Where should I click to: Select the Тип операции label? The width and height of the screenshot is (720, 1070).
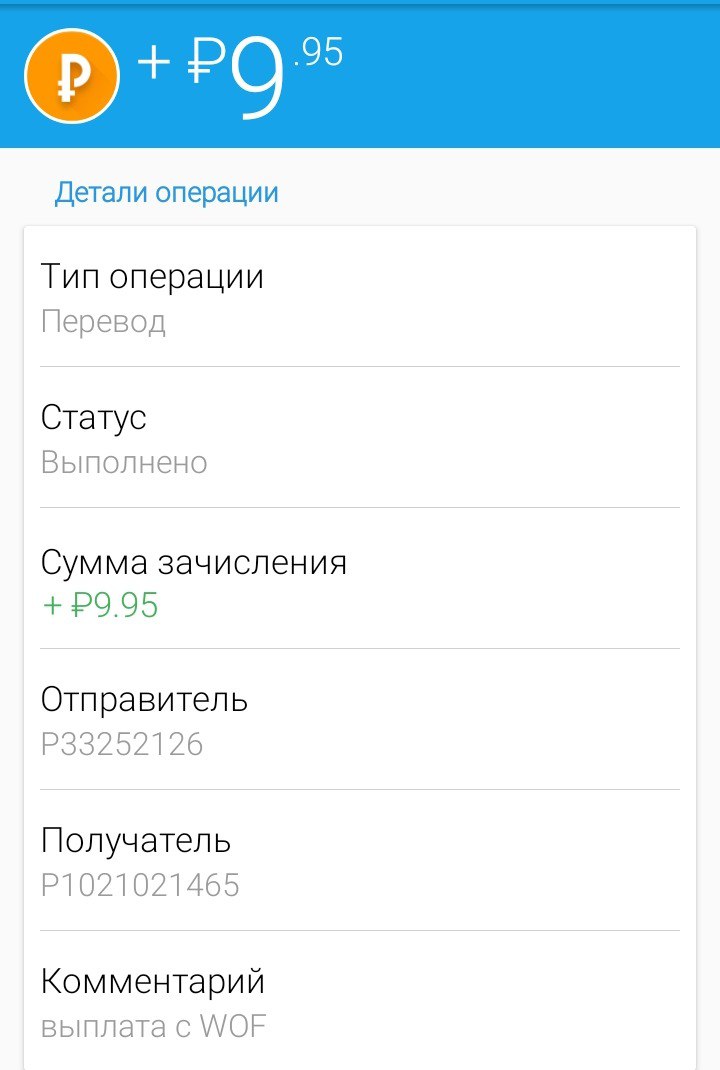pos(152,276)
